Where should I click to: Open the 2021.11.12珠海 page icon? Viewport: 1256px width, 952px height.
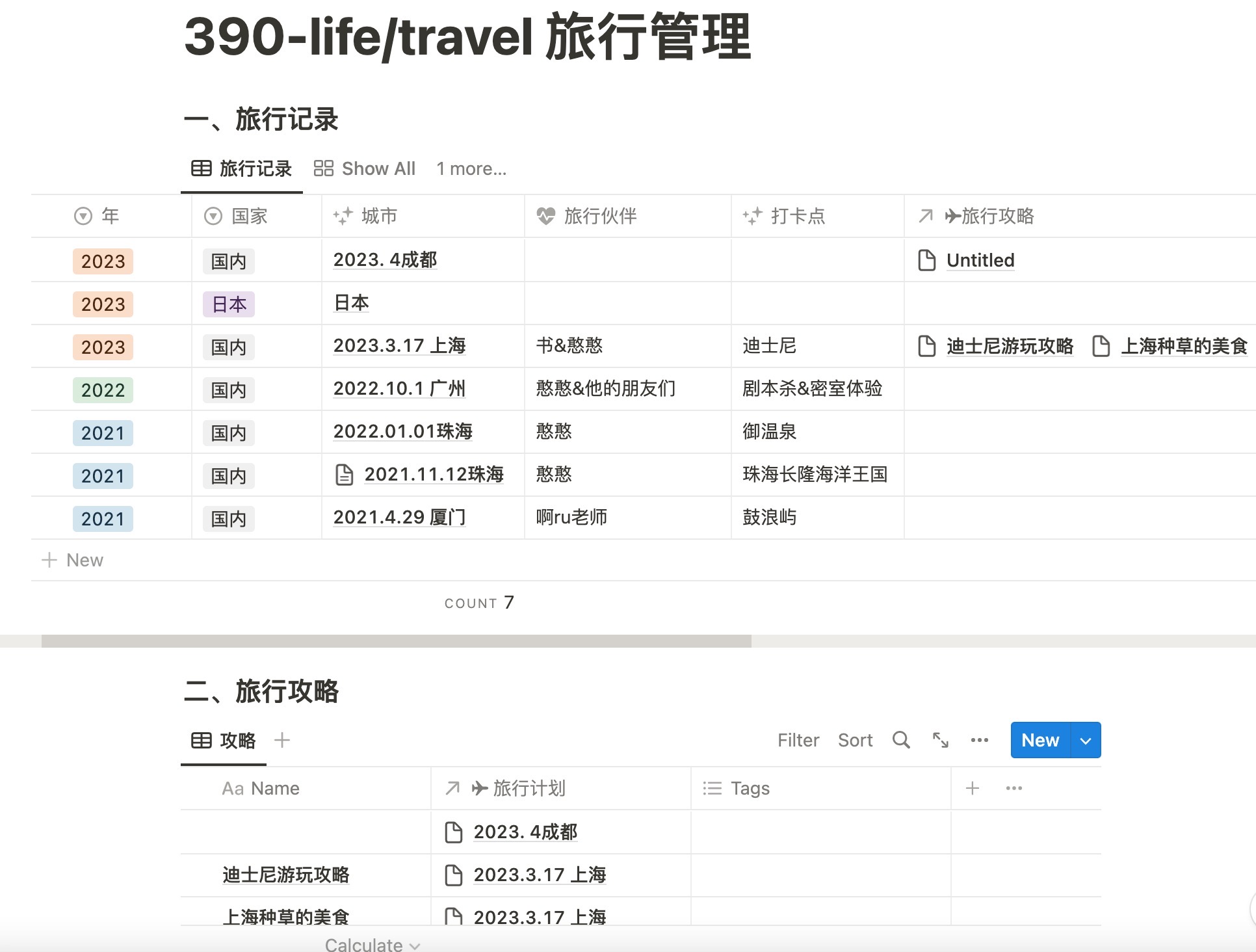pyautogui.click(x=344, y=475)
